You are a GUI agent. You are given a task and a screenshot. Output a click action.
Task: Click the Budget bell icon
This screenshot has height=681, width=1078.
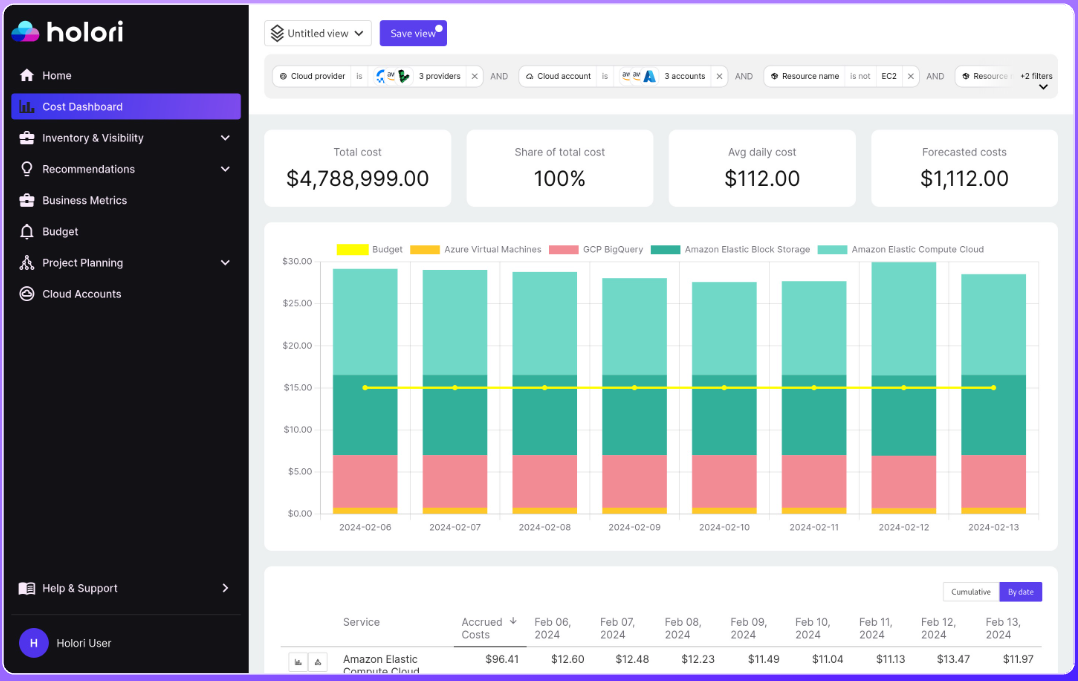[27, 232]
